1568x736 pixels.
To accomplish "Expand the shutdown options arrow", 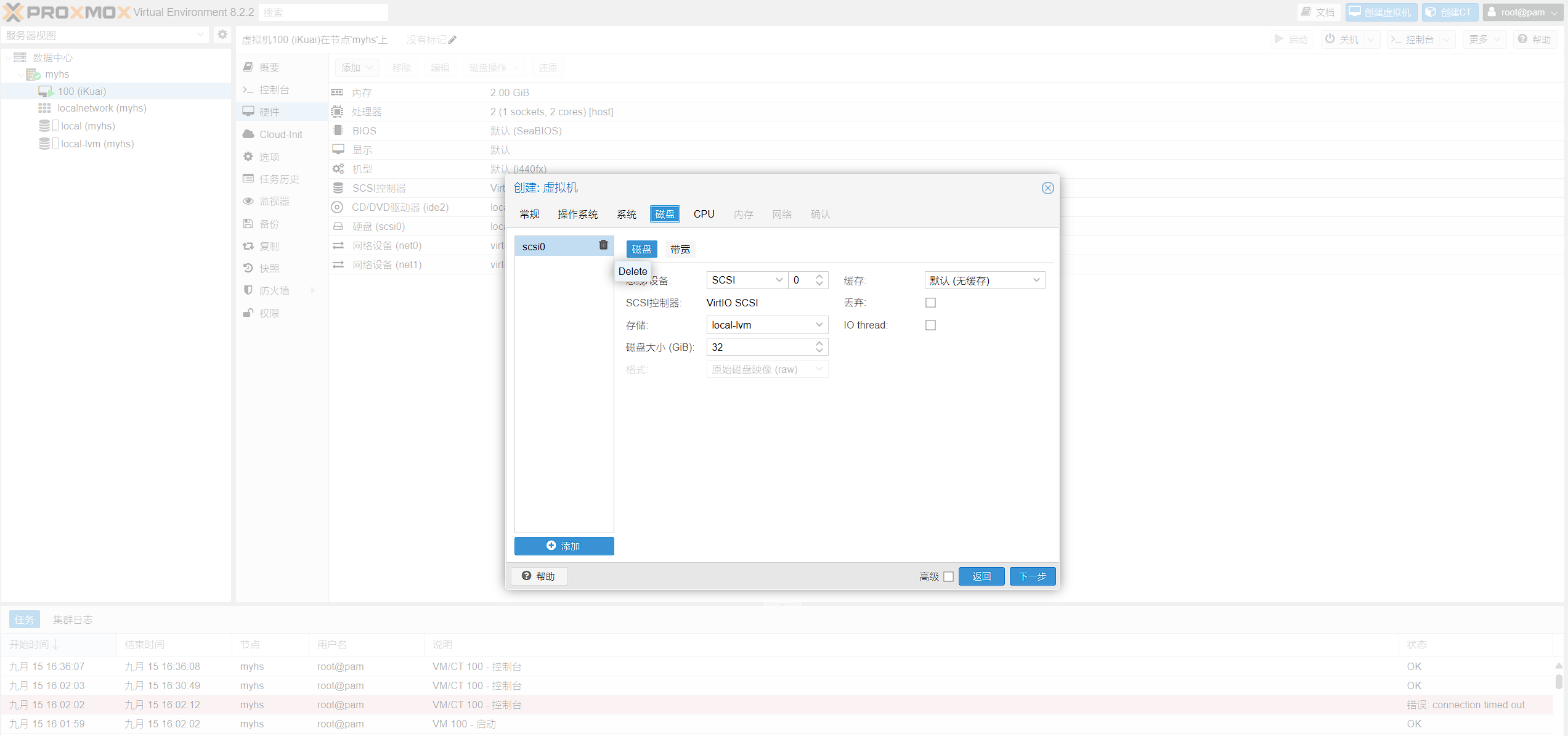I will tap(1371, 39).
